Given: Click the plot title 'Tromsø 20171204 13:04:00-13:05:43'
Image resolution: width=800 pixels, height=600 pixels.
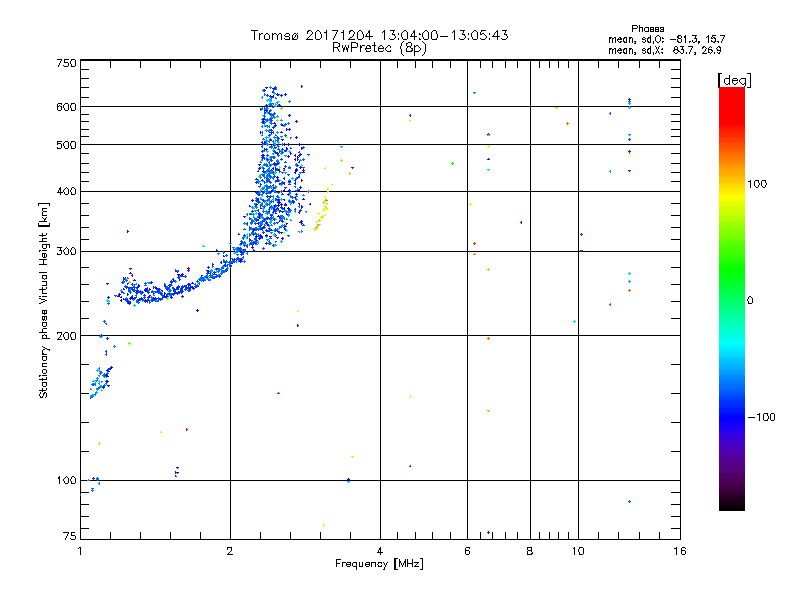Looking at the screenshot, I should coord(379,35).
